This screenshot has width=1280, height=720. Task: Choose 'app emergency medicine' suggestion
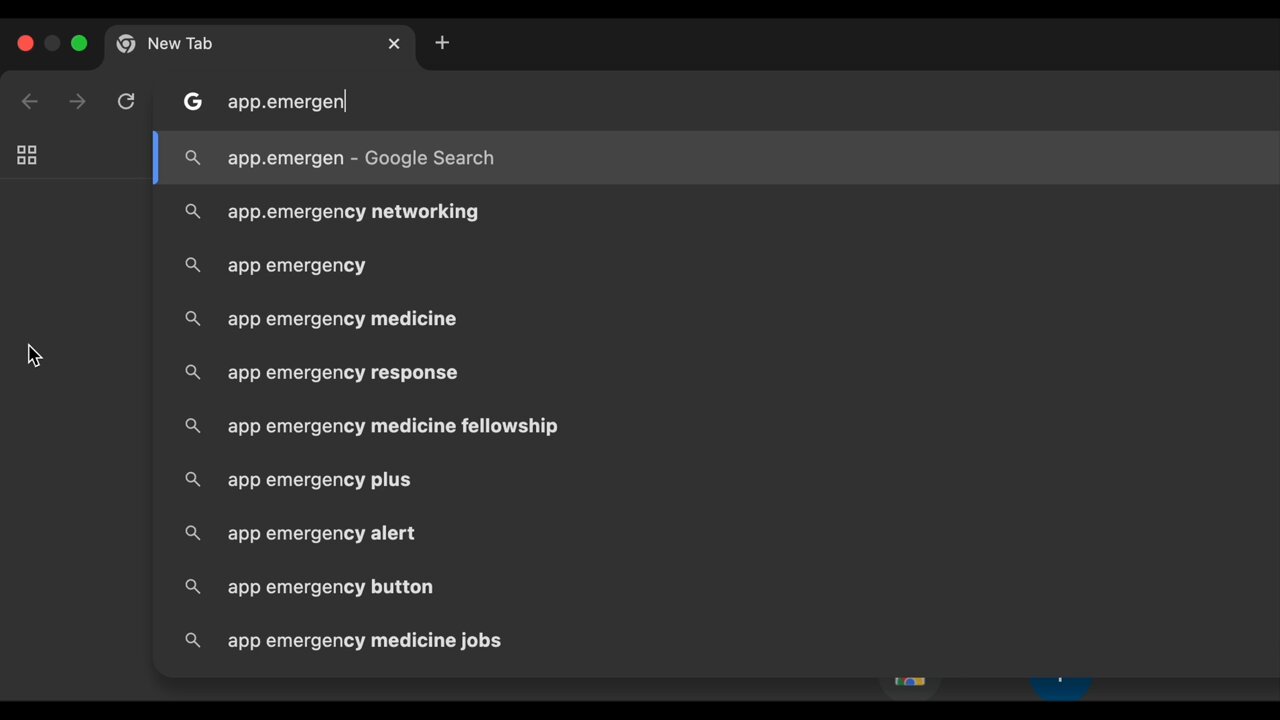tap(716, 319)
